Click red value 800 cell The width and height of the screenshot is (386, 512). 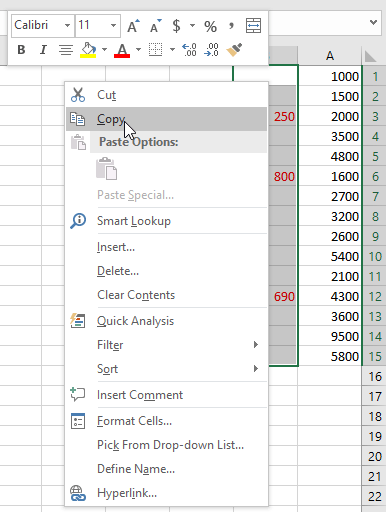pos(283,176)
